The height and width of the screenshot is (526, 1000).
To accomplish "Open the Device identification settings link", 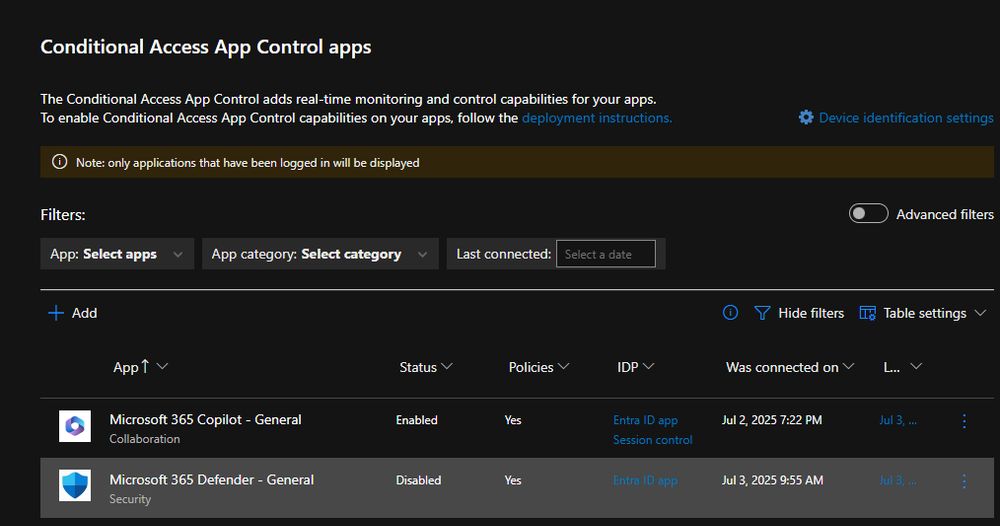I will click(x=906, y=118).
